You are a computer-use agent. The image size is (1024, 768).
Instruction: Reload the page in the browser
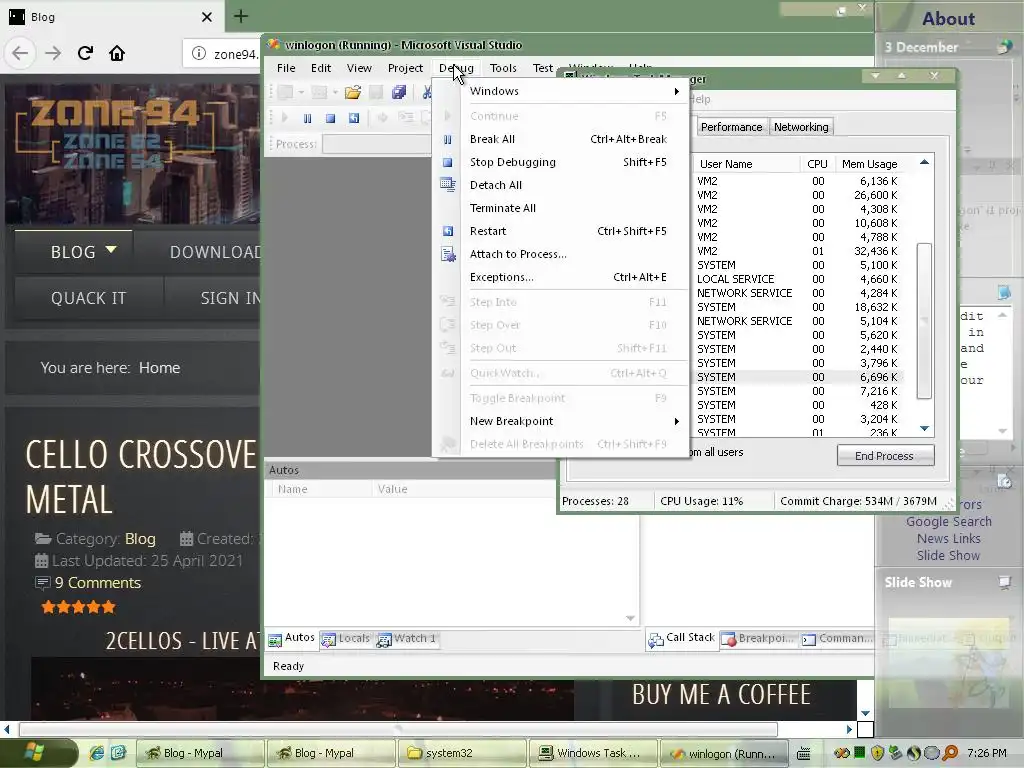tap(85, 53)
